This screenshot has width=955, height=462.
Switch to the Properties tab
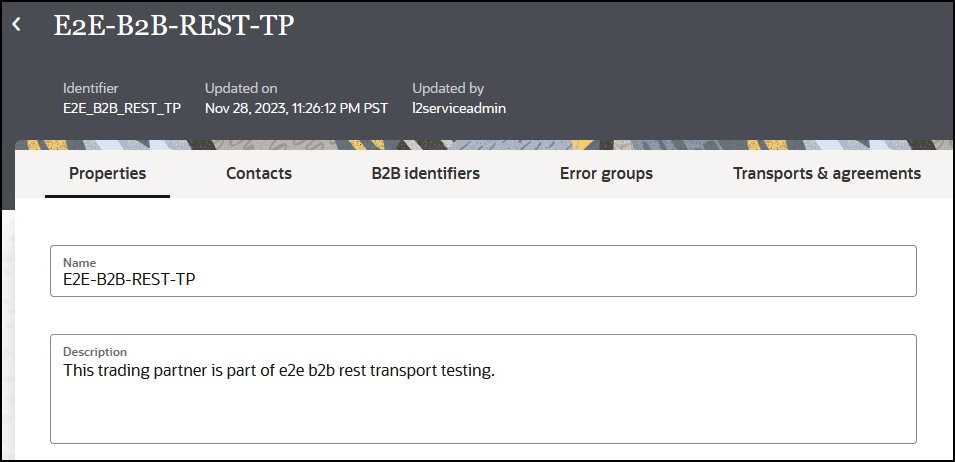coord(107,173)
